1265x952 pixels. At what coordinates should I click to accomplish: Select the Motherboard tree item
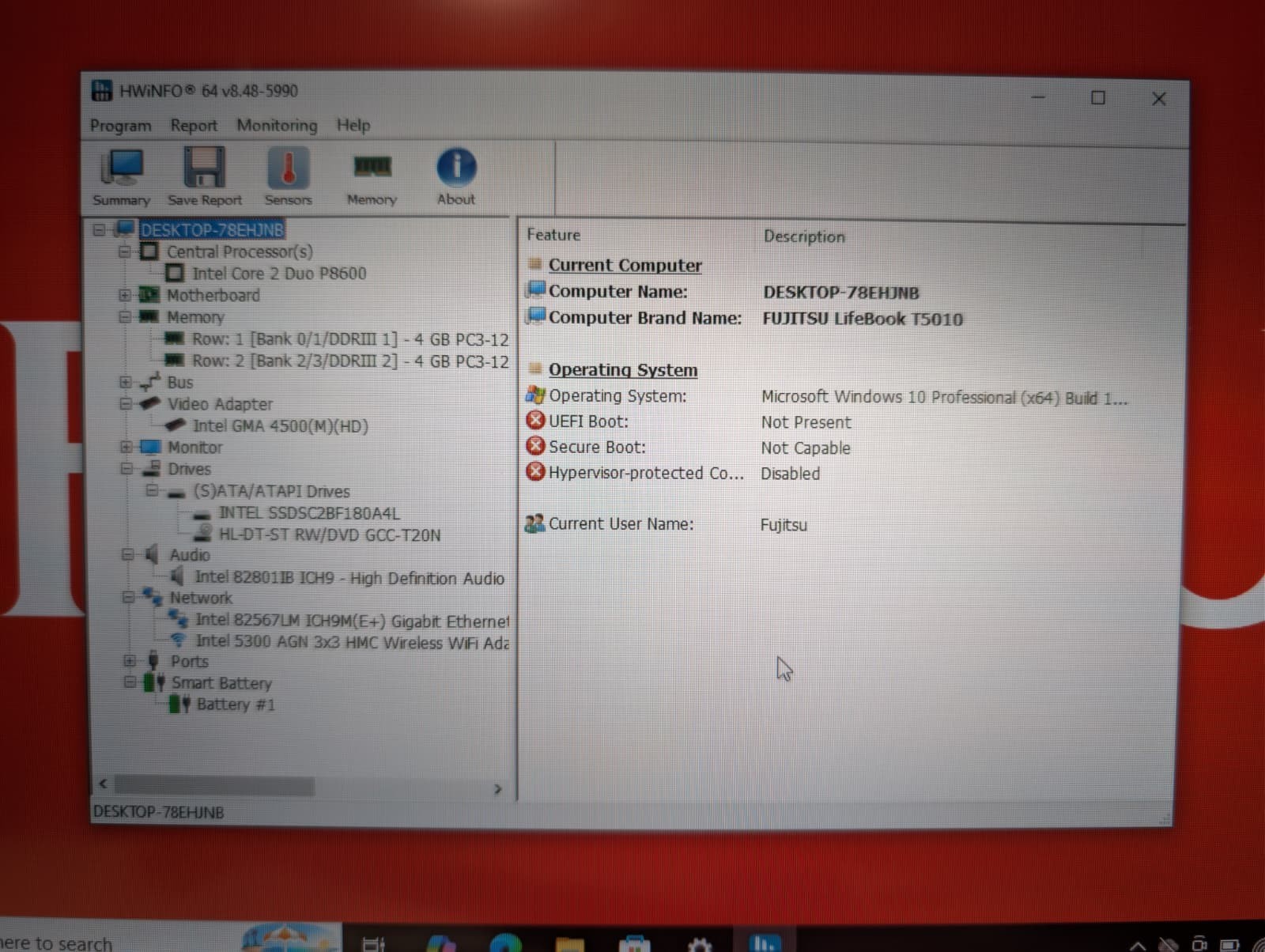point(213,295)
